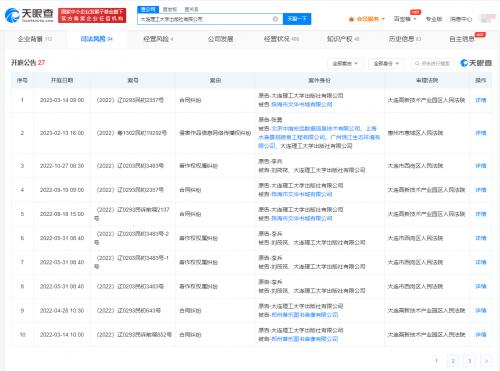Open the defendant company link in row 10
This screenshot has width=500, height=371.
pos(305,339)
